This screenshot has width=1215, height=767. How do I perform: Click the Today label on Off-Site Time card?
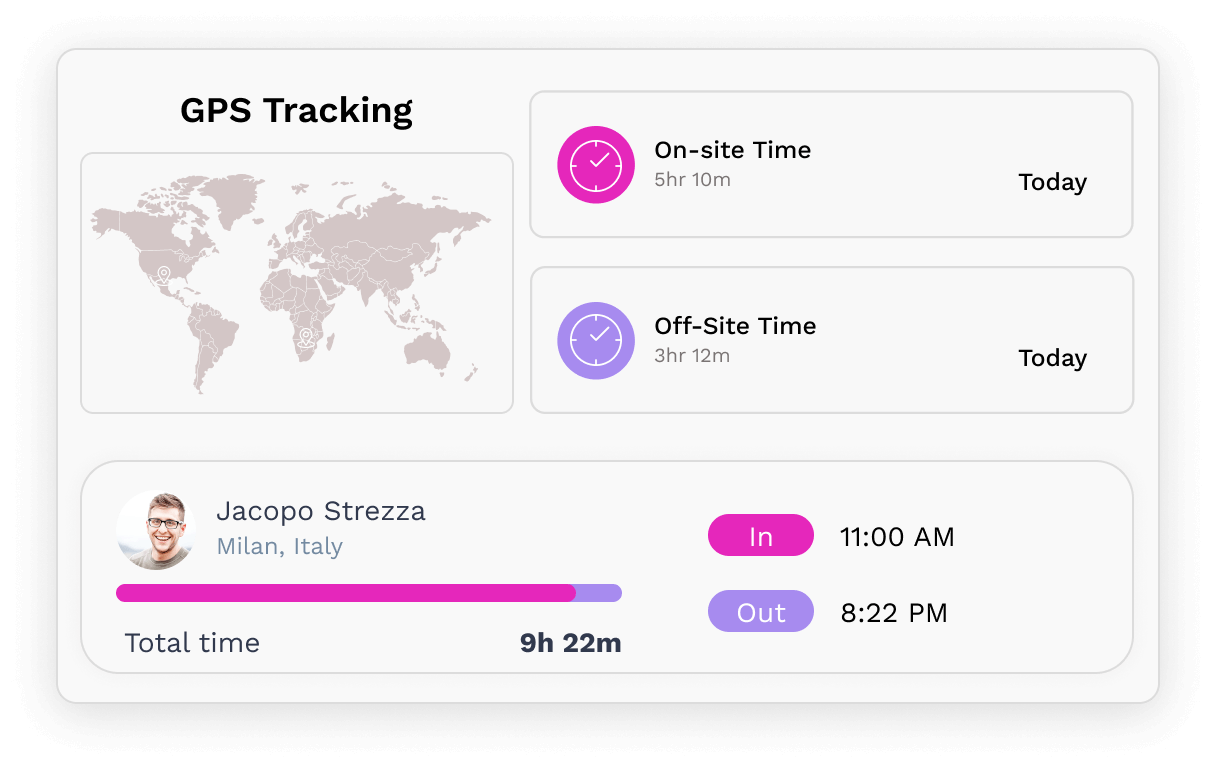point(1052,358)
